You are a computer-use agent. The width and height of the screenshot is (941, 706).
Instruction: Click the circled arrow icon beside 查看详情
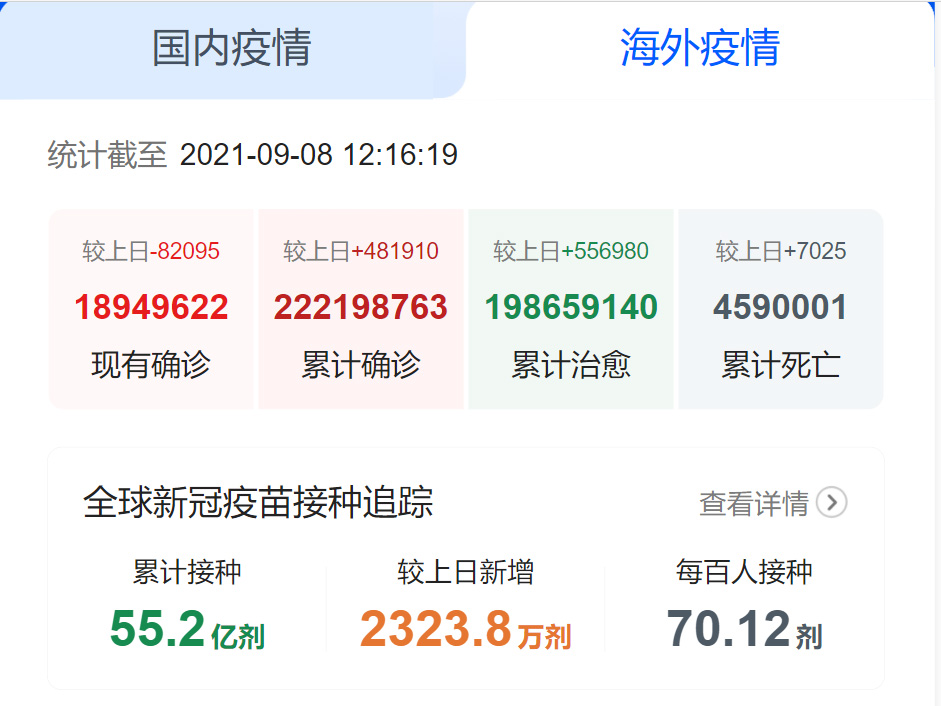[831, 502]
